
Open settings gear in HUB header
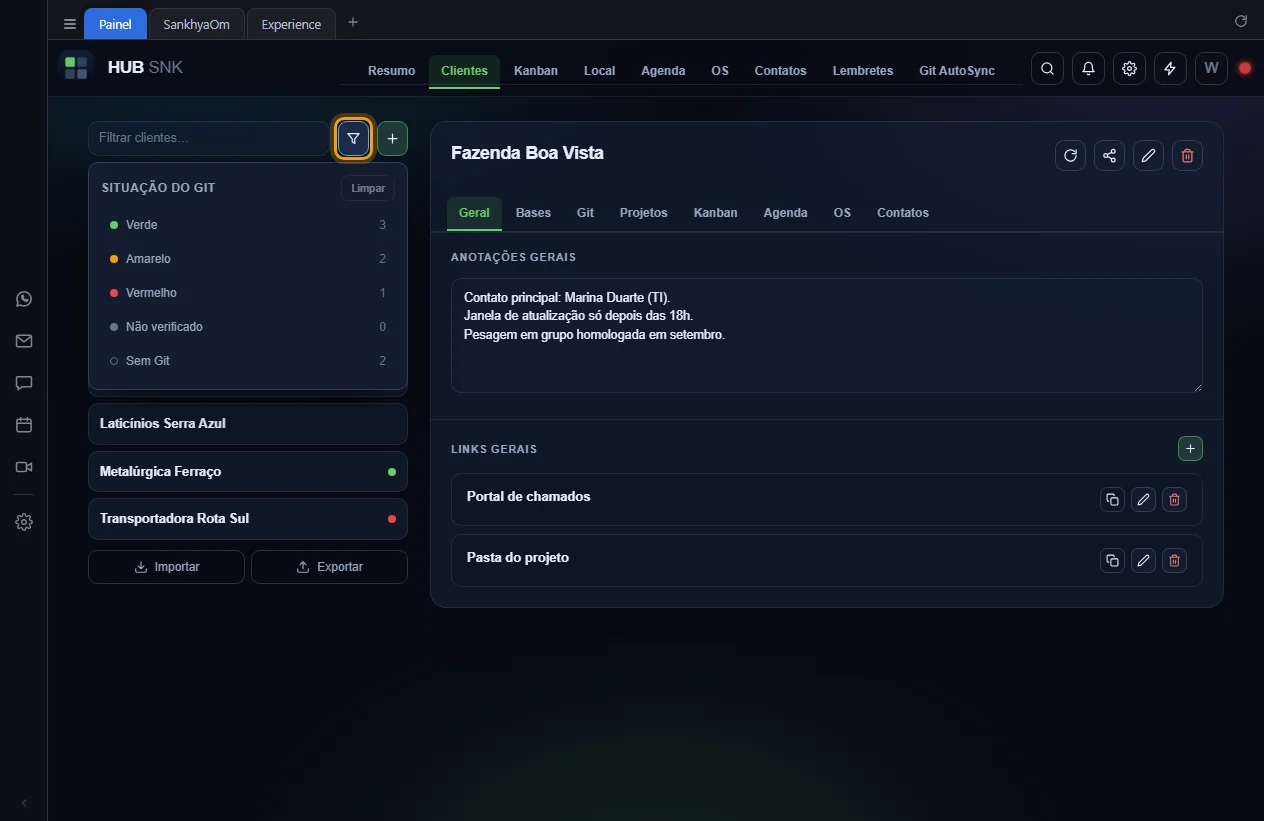coord(1129,69)
